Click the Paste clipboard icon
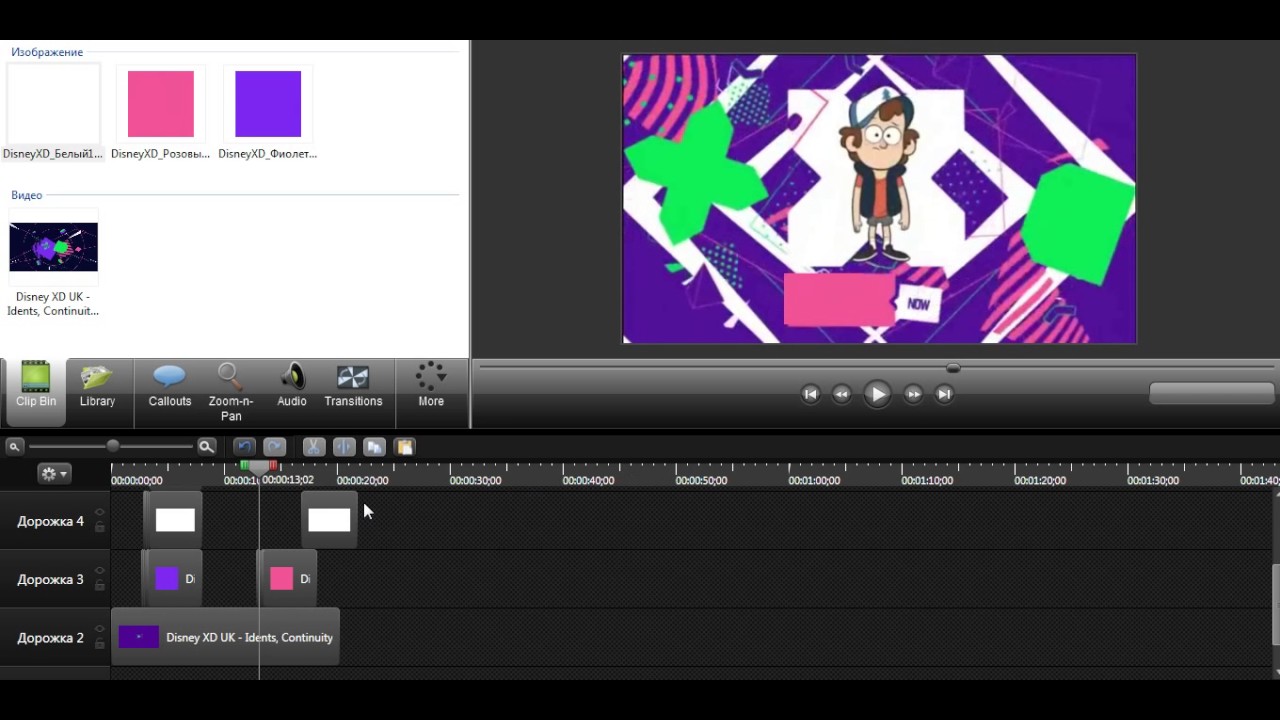This screenshot has height=720, width=1280. (x=404, y=447)
